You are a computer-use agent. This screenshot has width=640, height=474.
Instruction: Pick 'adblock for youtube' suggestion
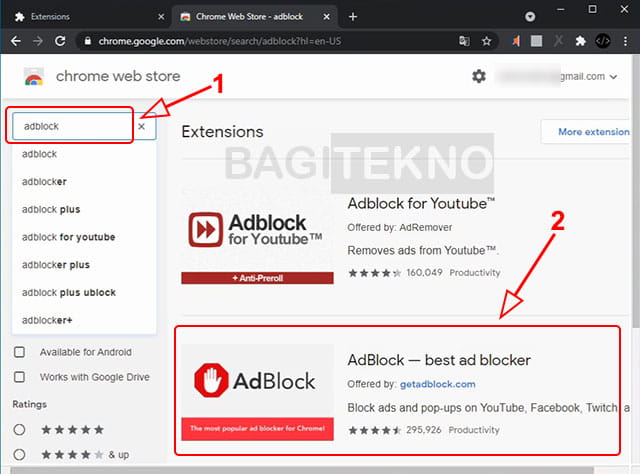[68, 237]
